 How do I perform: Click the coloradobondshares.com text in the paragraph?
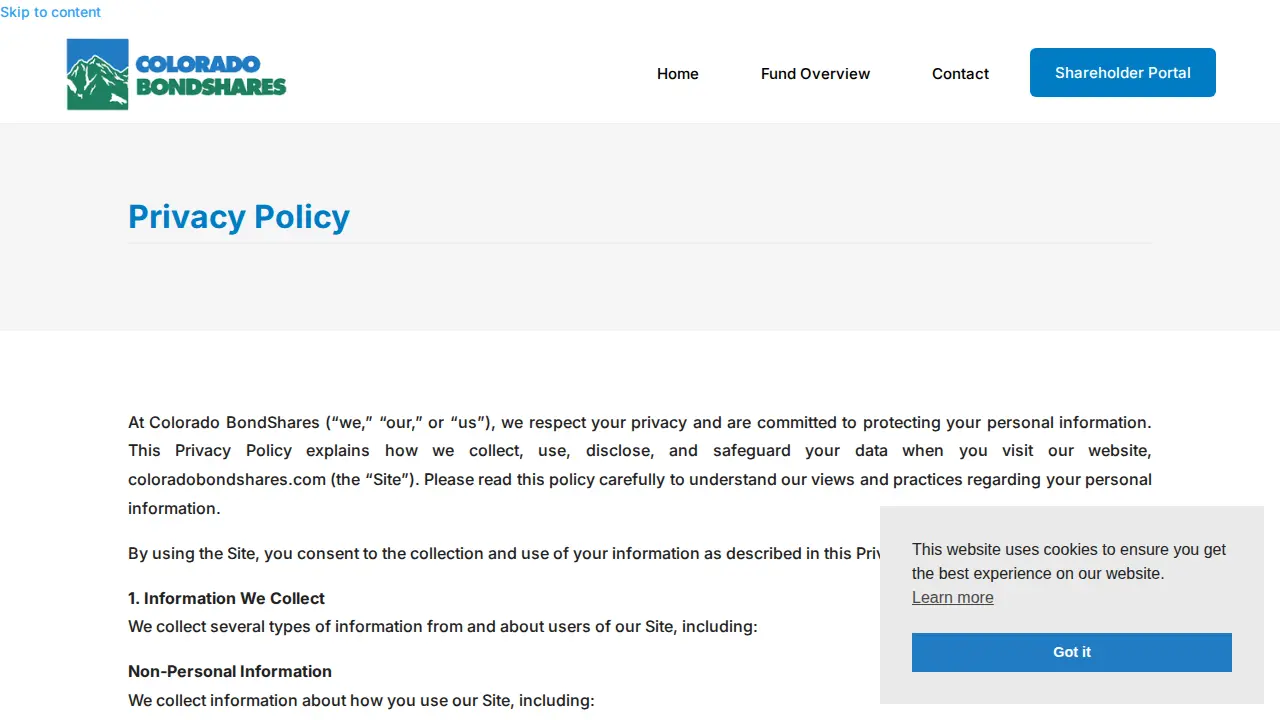point(227,479)
